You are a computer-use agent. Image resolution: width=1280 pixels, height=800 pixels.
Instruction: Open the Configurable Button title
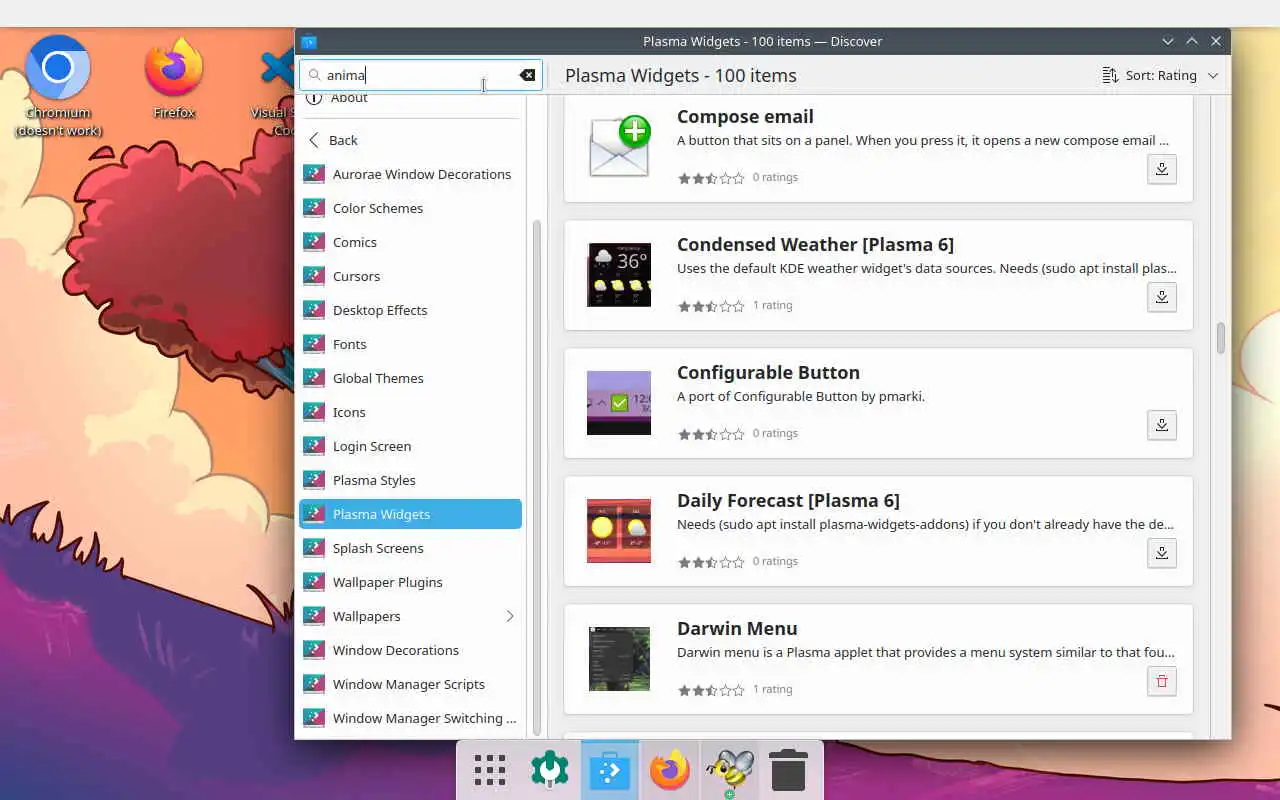768,373
